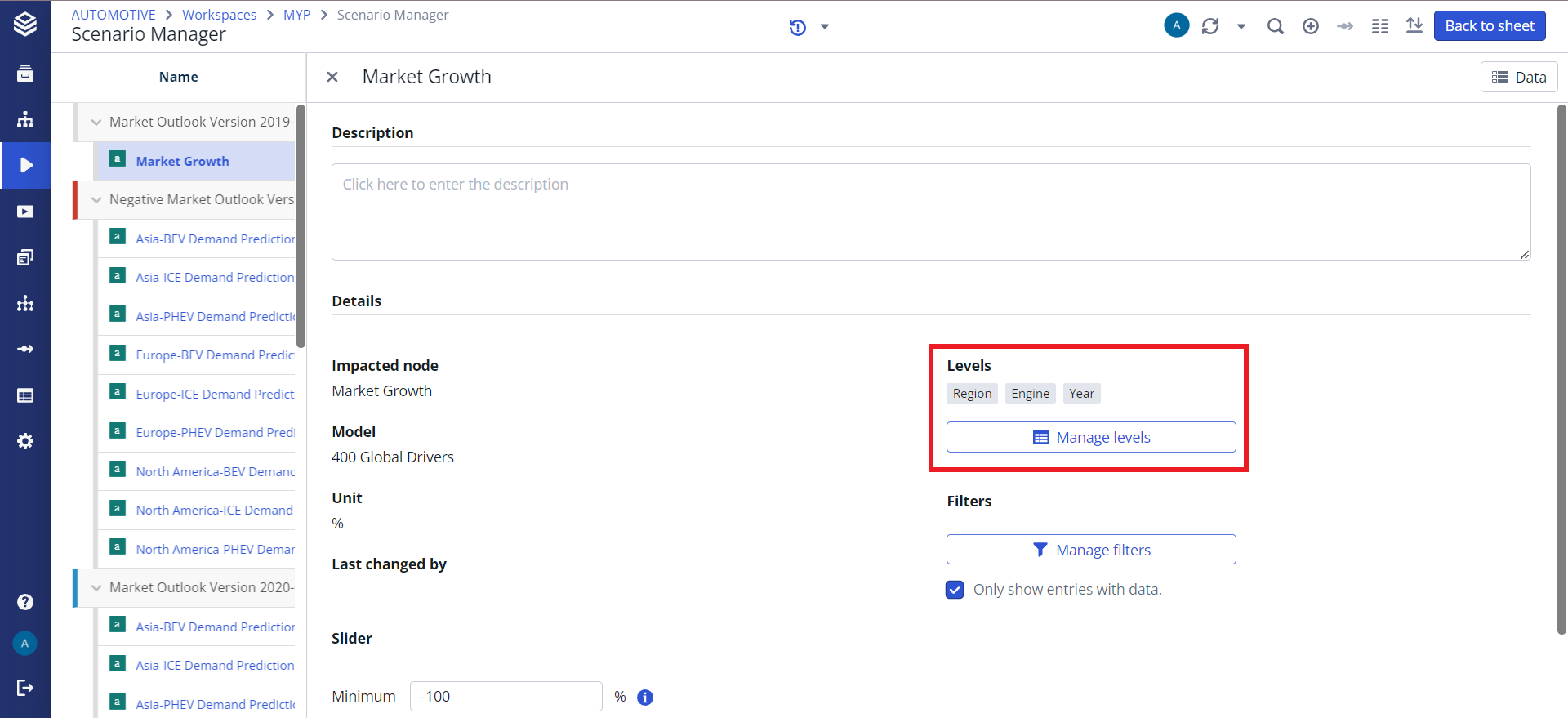Uncheck Only show entries with data
Viewport: 1568px width, 718px height.
[x=955, y=590]
